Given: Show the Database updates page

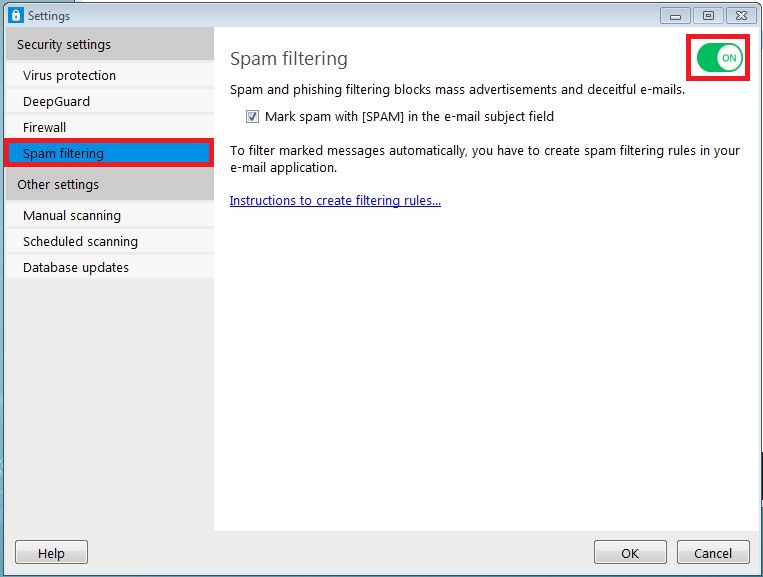Looking at the screenshot, I should 76,268.
